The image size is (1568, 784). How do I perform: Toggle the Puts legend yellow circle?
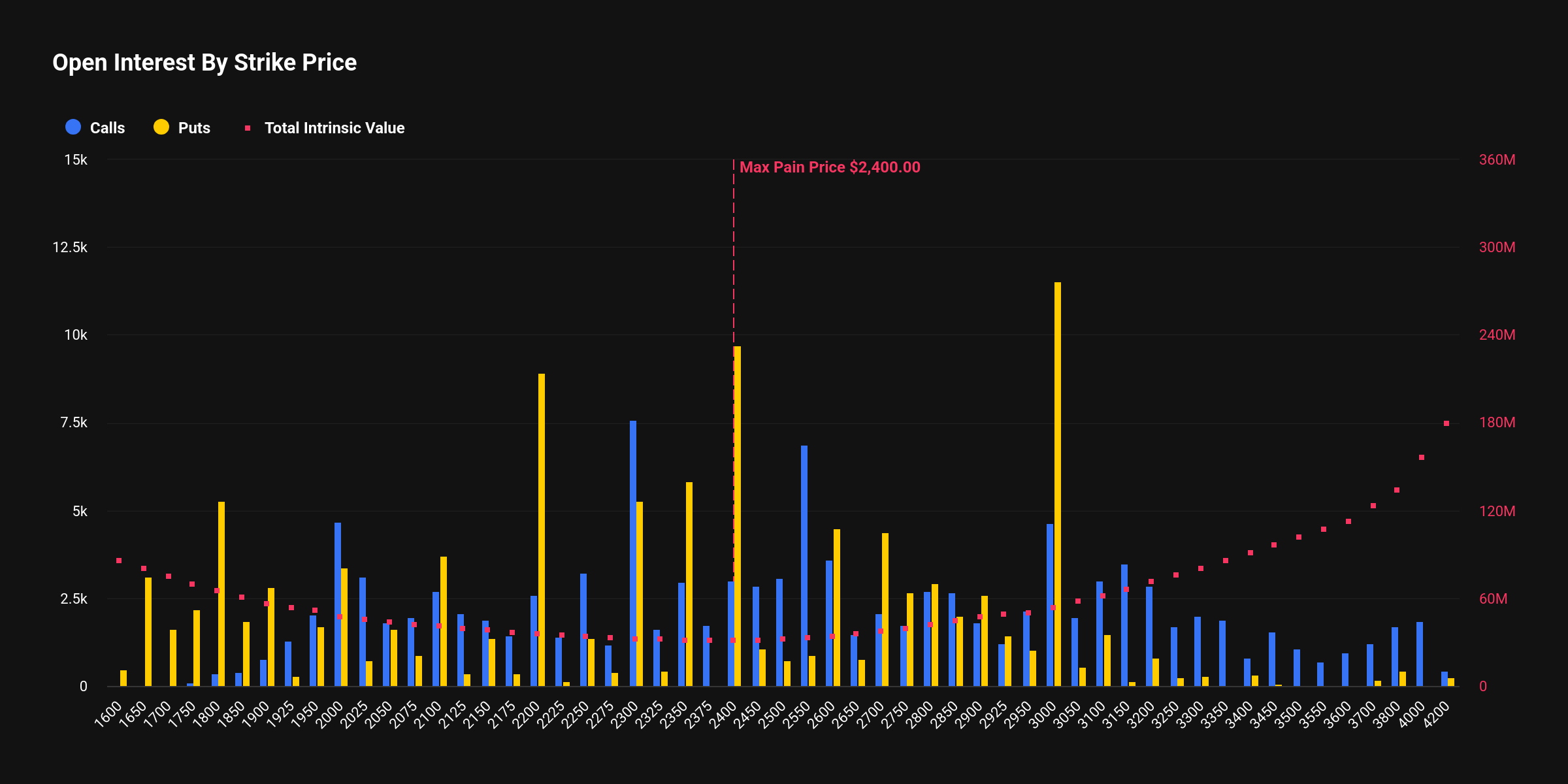point(161,127)
